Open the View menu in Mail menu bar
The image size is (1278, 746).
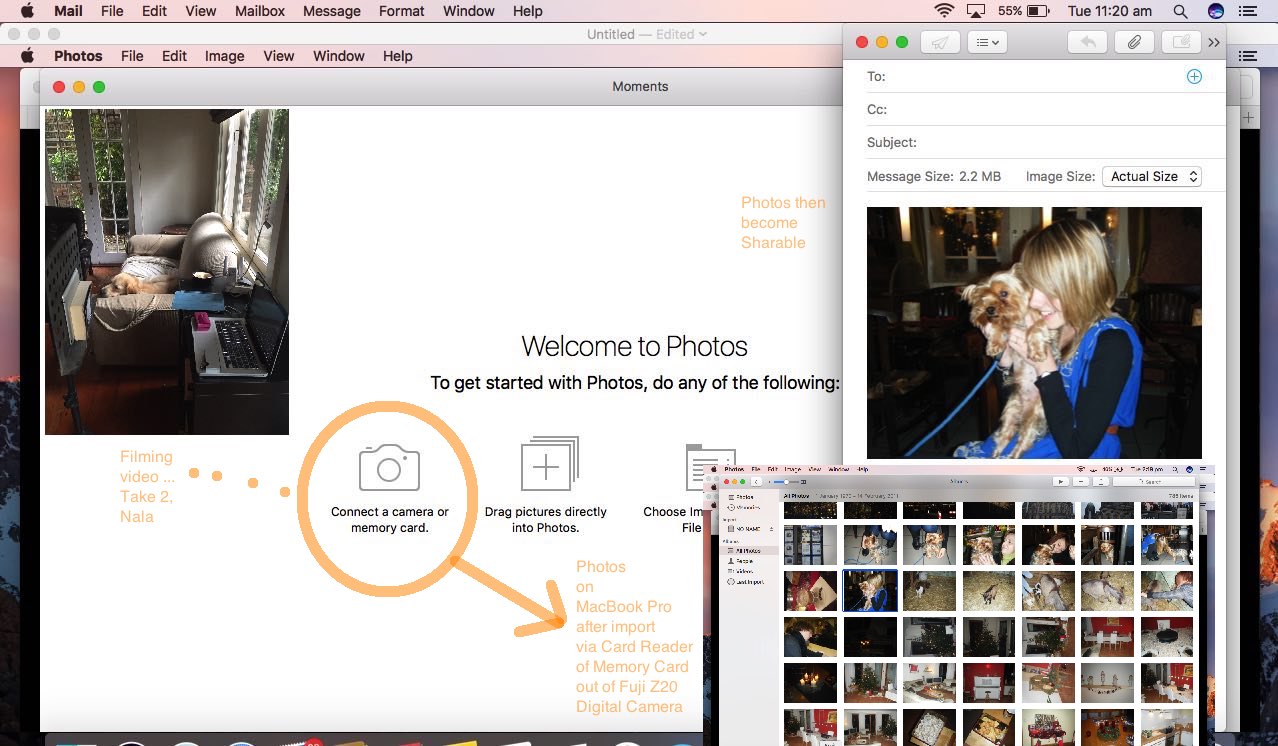click(201, 11)
